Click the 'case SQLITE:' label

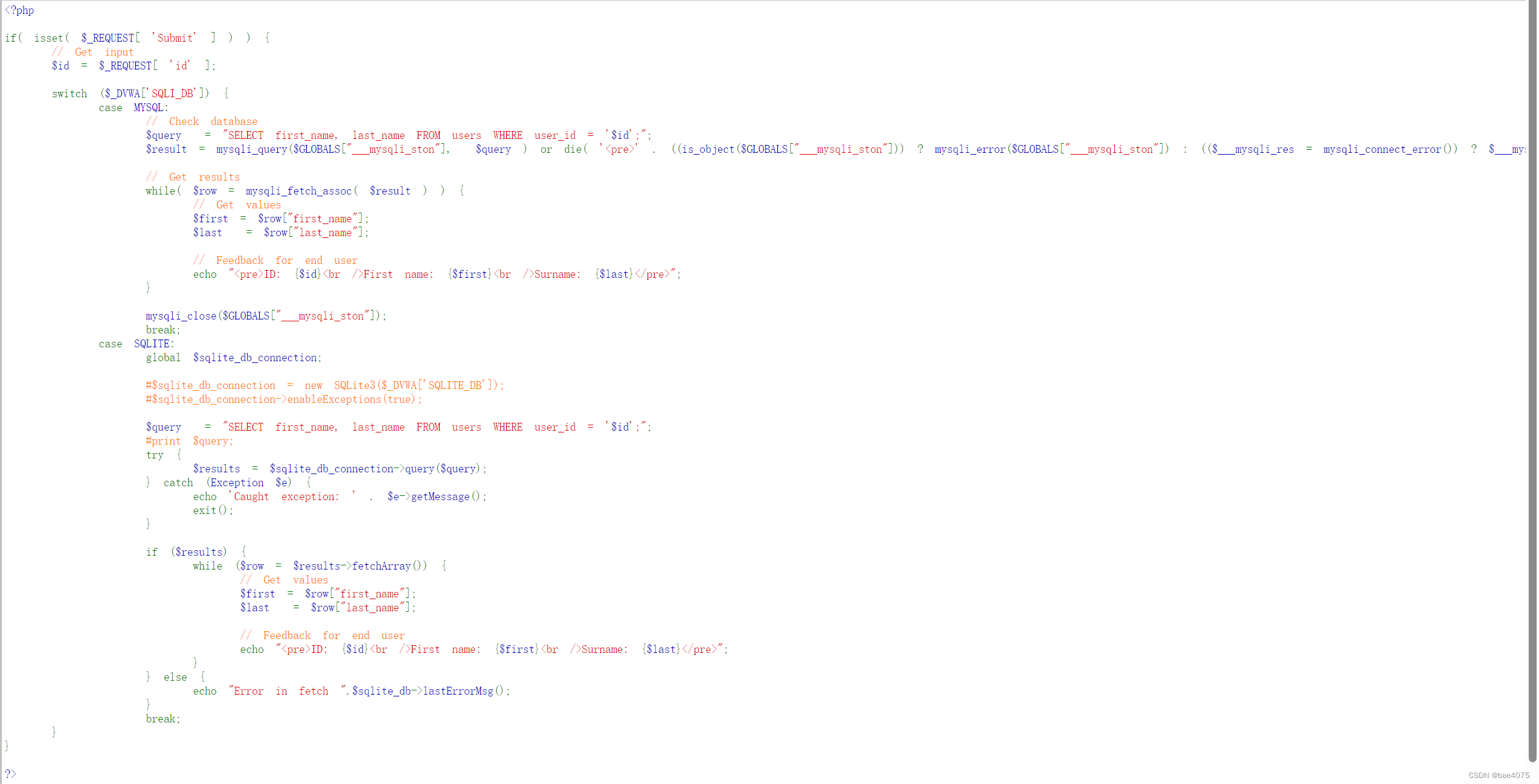[x=136, y=344]
